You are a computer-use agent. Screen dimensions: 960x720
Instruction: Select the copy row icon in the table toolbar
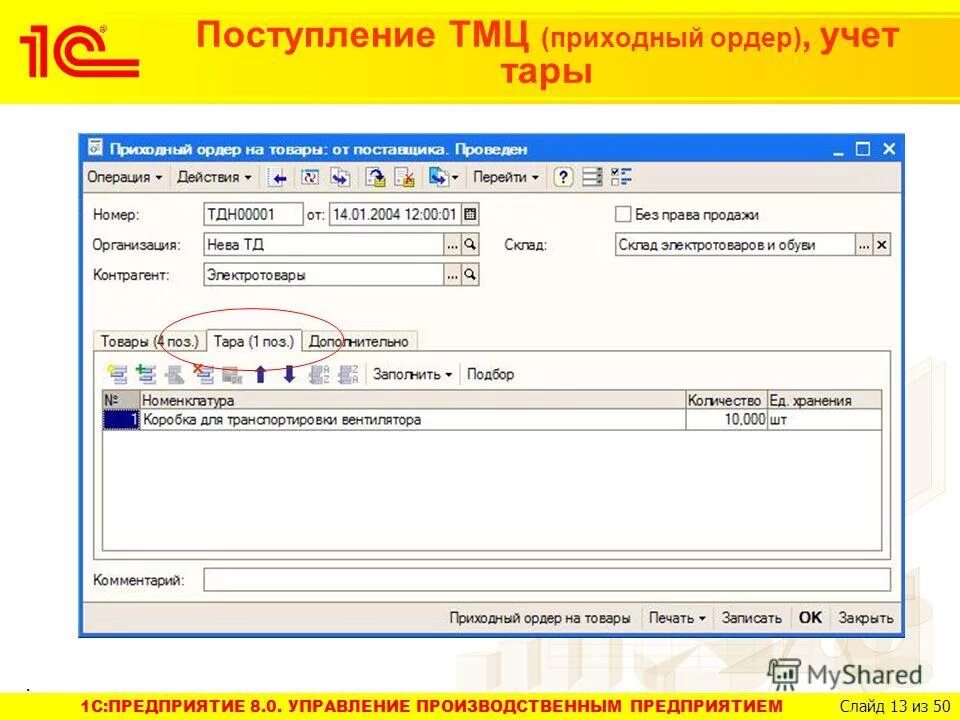point(145,375)
